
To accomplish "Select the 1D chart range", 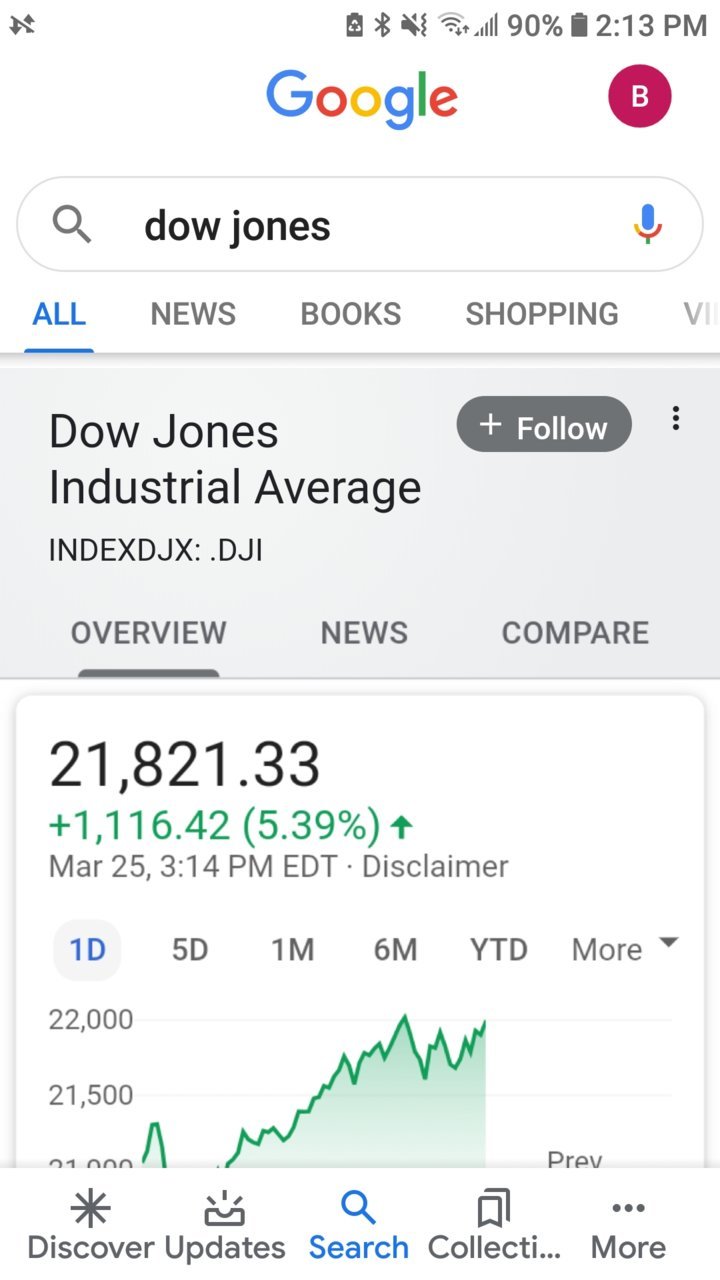I will pos(87,949).
